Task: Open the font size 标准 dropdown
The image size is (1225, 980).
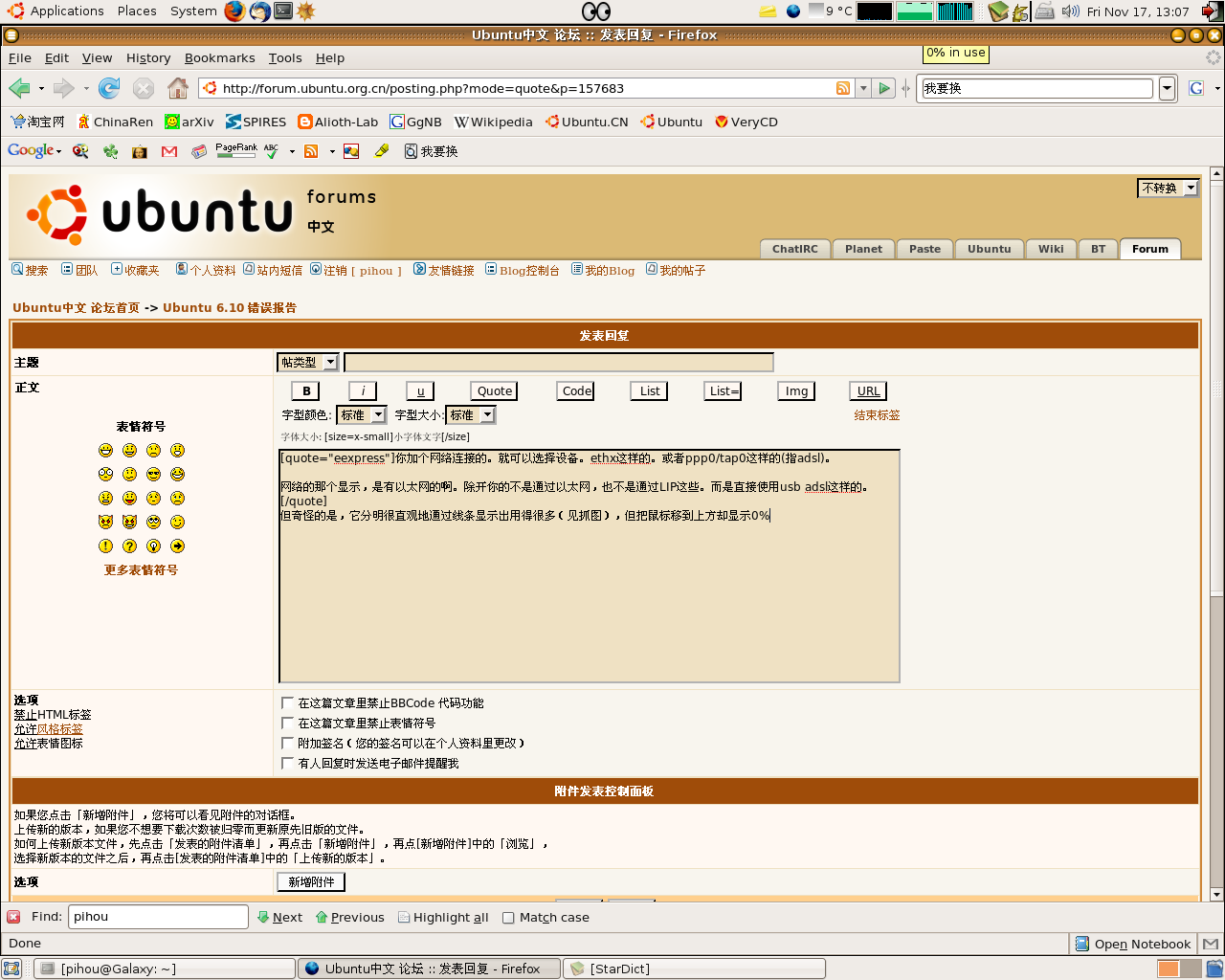Action: (470, 414)
